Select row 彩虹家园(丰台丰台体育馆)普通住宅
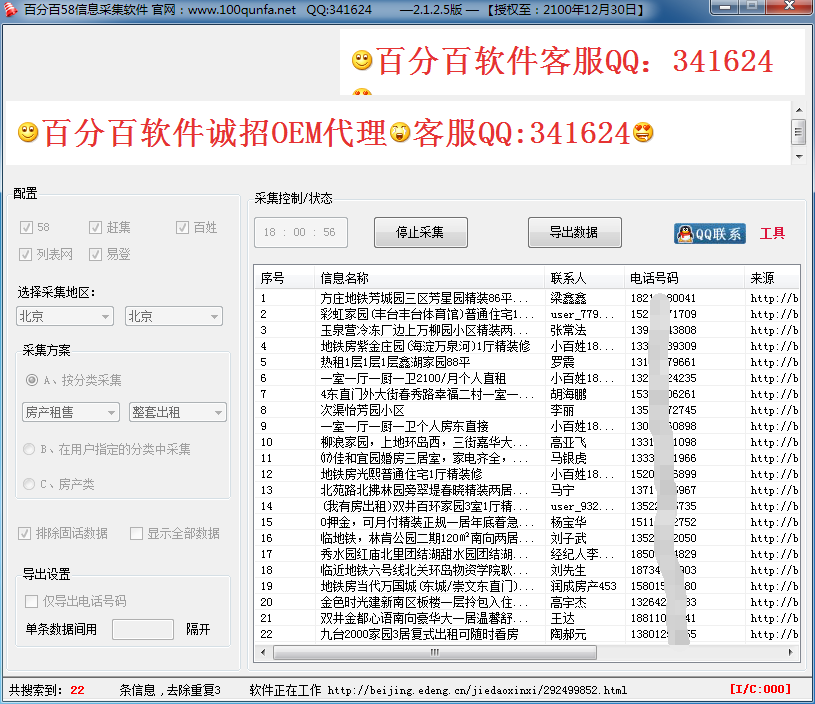This screenshot has height=704, width=815. [527, 314]
